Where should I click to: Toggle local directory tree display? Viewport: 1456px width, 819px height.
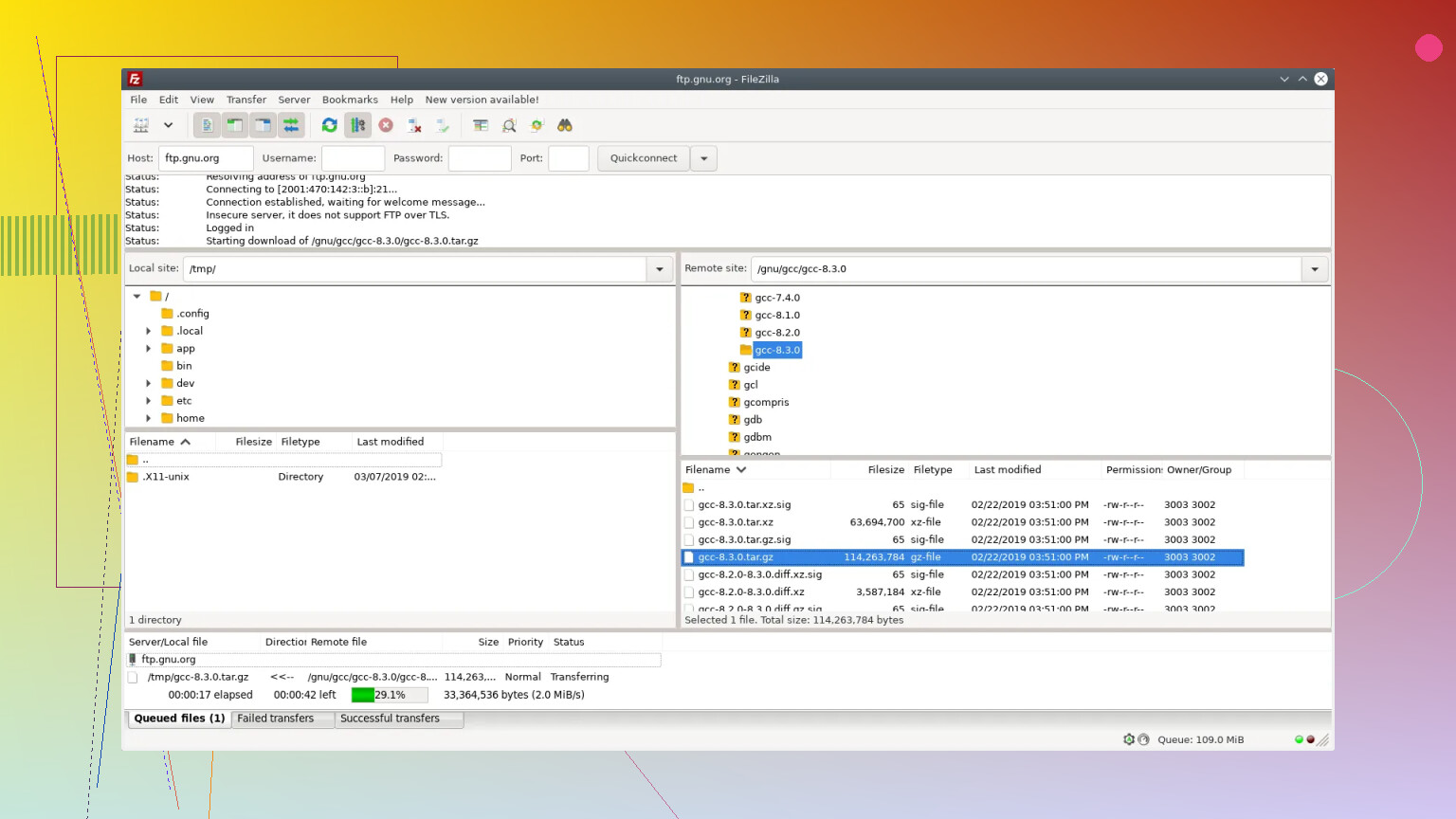pos(234,125)
